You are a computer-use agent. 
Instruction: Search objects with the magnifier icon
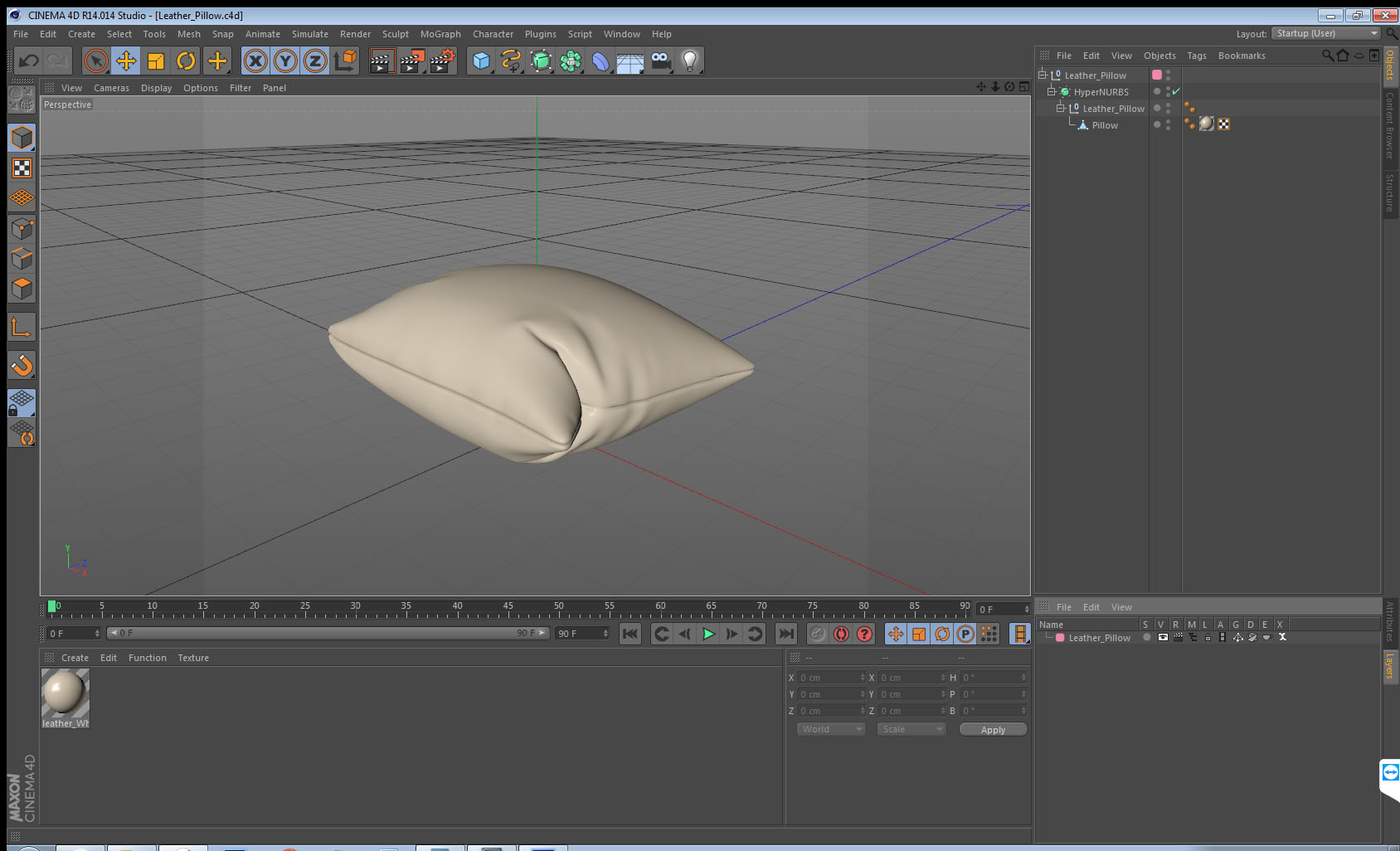click(x=1328, y=56)
